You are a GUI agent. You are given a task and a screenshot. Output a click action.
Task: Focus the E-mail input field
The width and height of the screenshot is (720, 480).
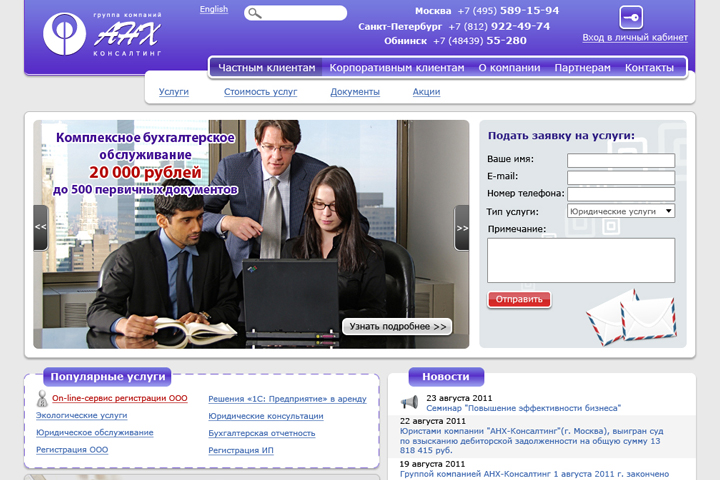[x=621, y=177]
